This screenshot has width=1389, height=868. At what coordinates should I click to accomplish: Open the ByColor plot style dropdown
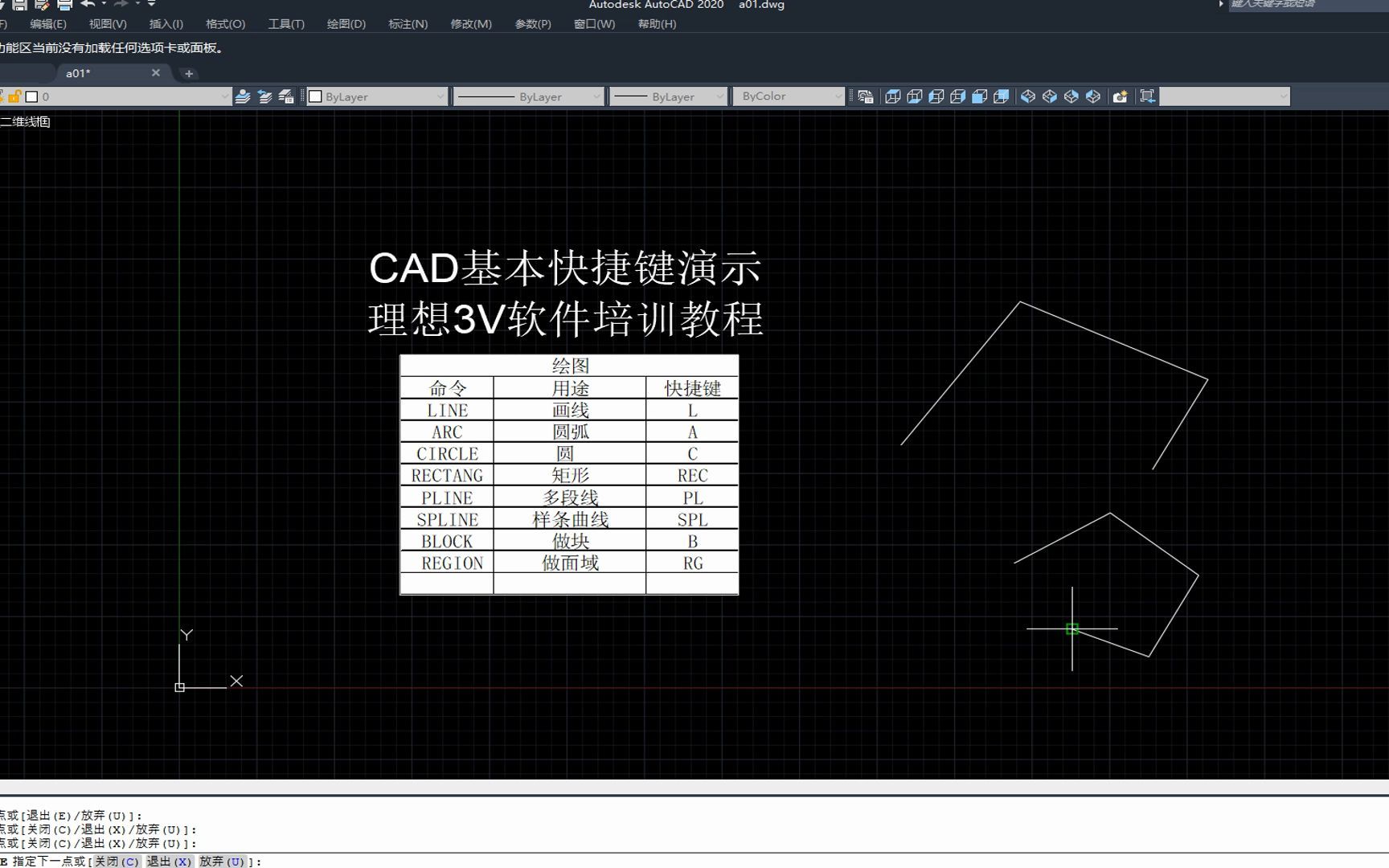838,96
